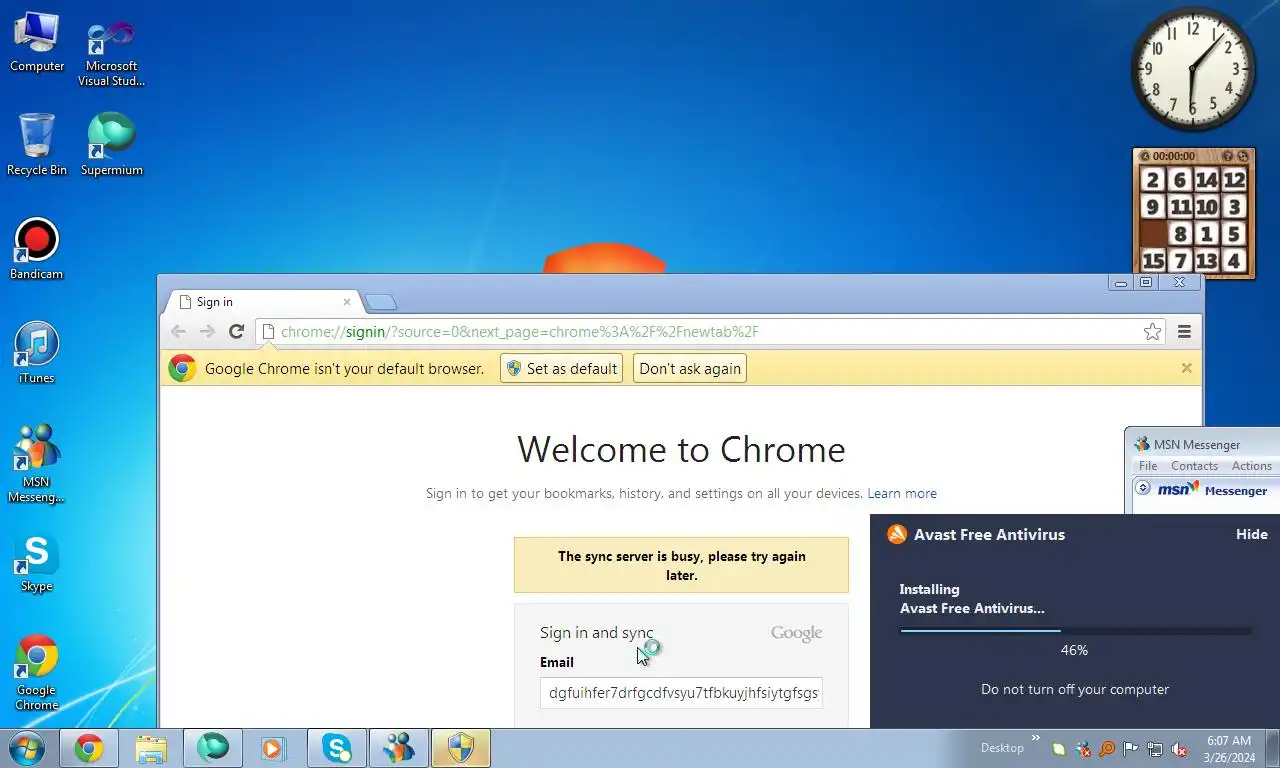Viewport: 1280px width, 768px height.
Task: Click the Show desktop strip
Action: click(x=1273, y=748)
